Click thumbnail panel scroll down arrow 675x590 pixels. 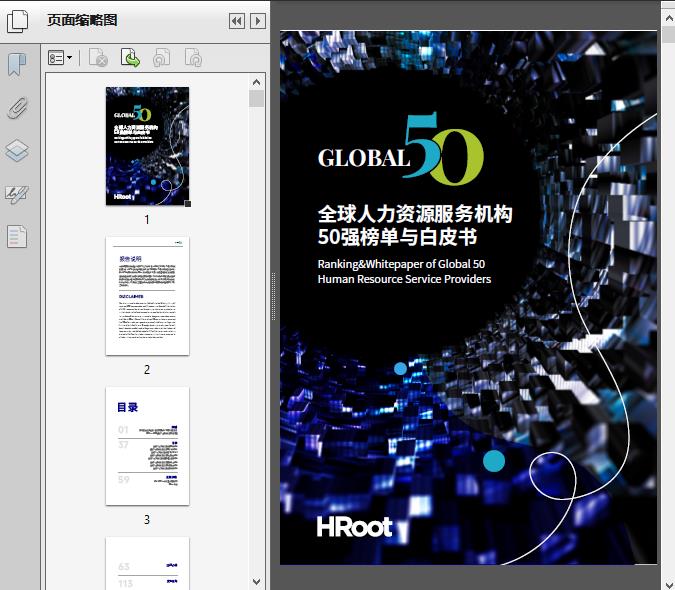257,582
